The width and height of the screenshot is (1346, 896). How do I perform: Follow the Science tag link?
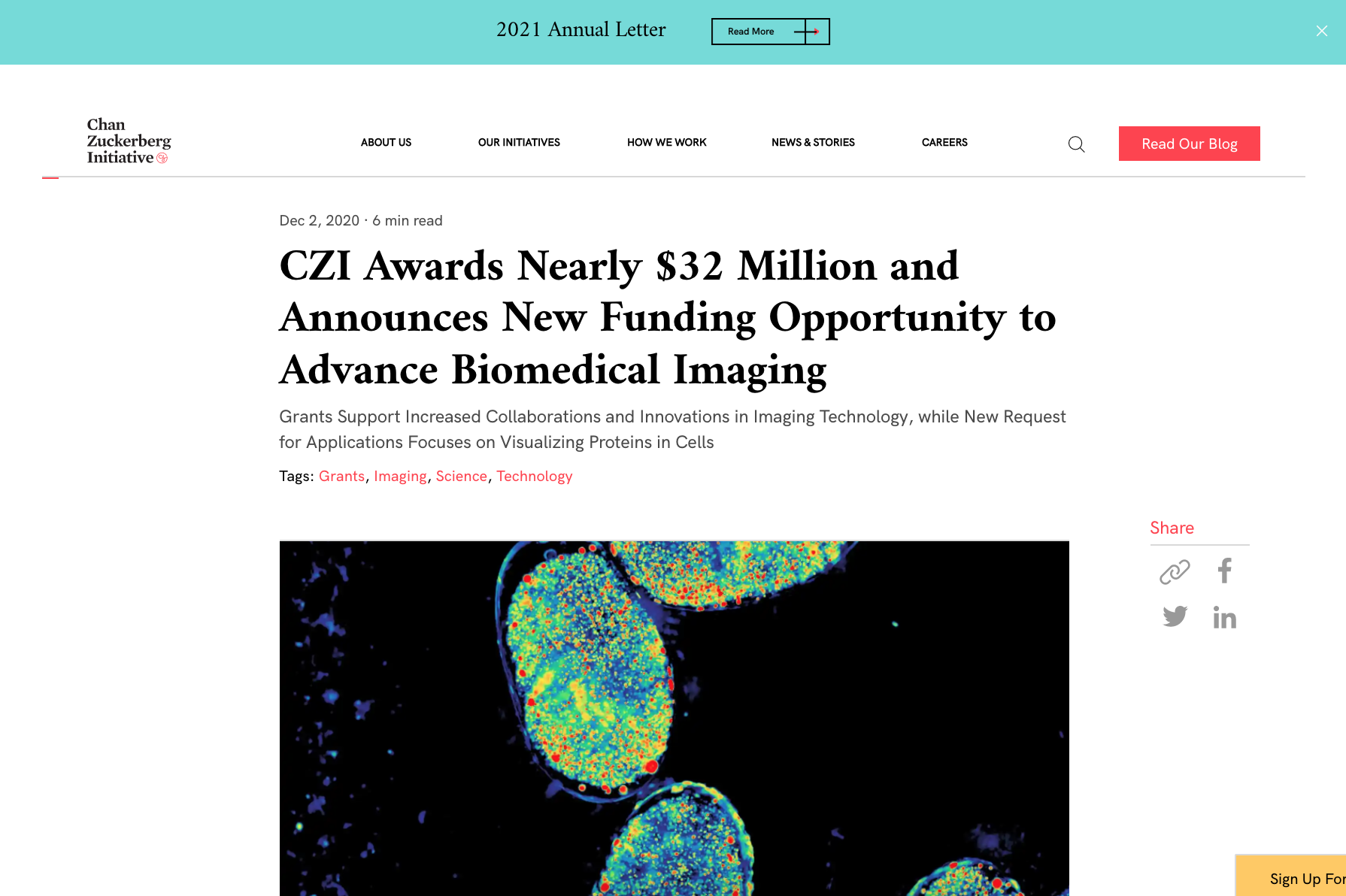(461, 477)
